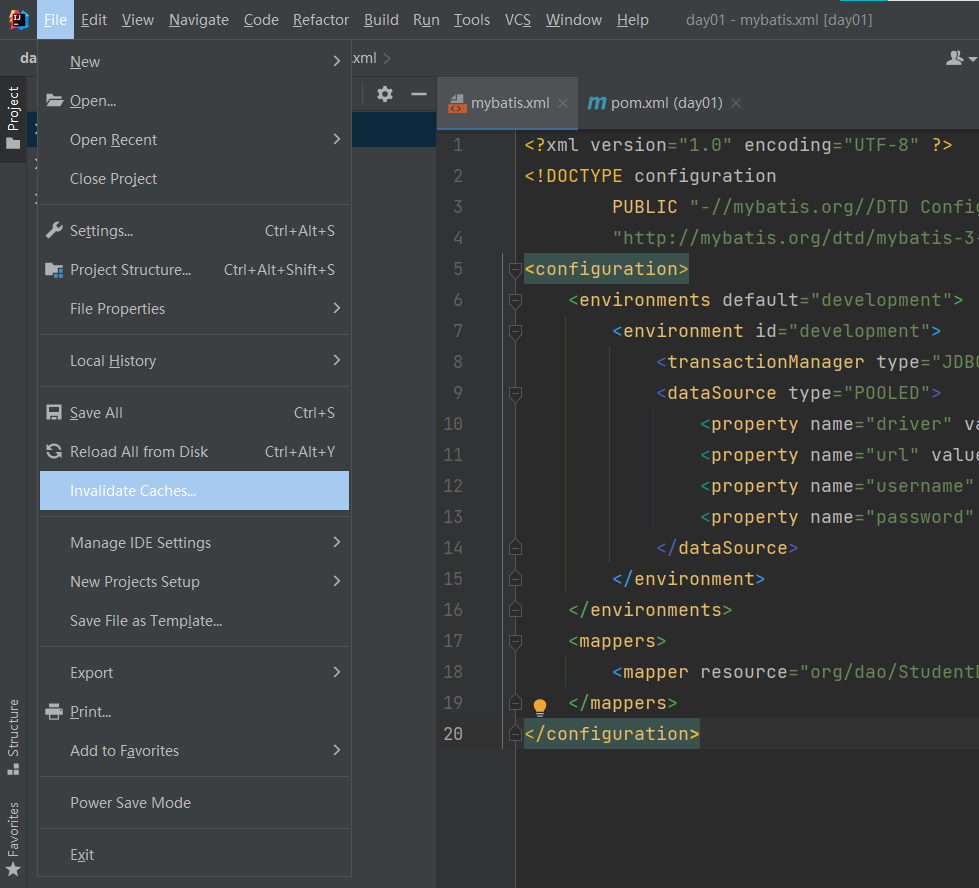979x888 pixels.
Task: Open the Navigate menu
Action: tap(199, 20)
